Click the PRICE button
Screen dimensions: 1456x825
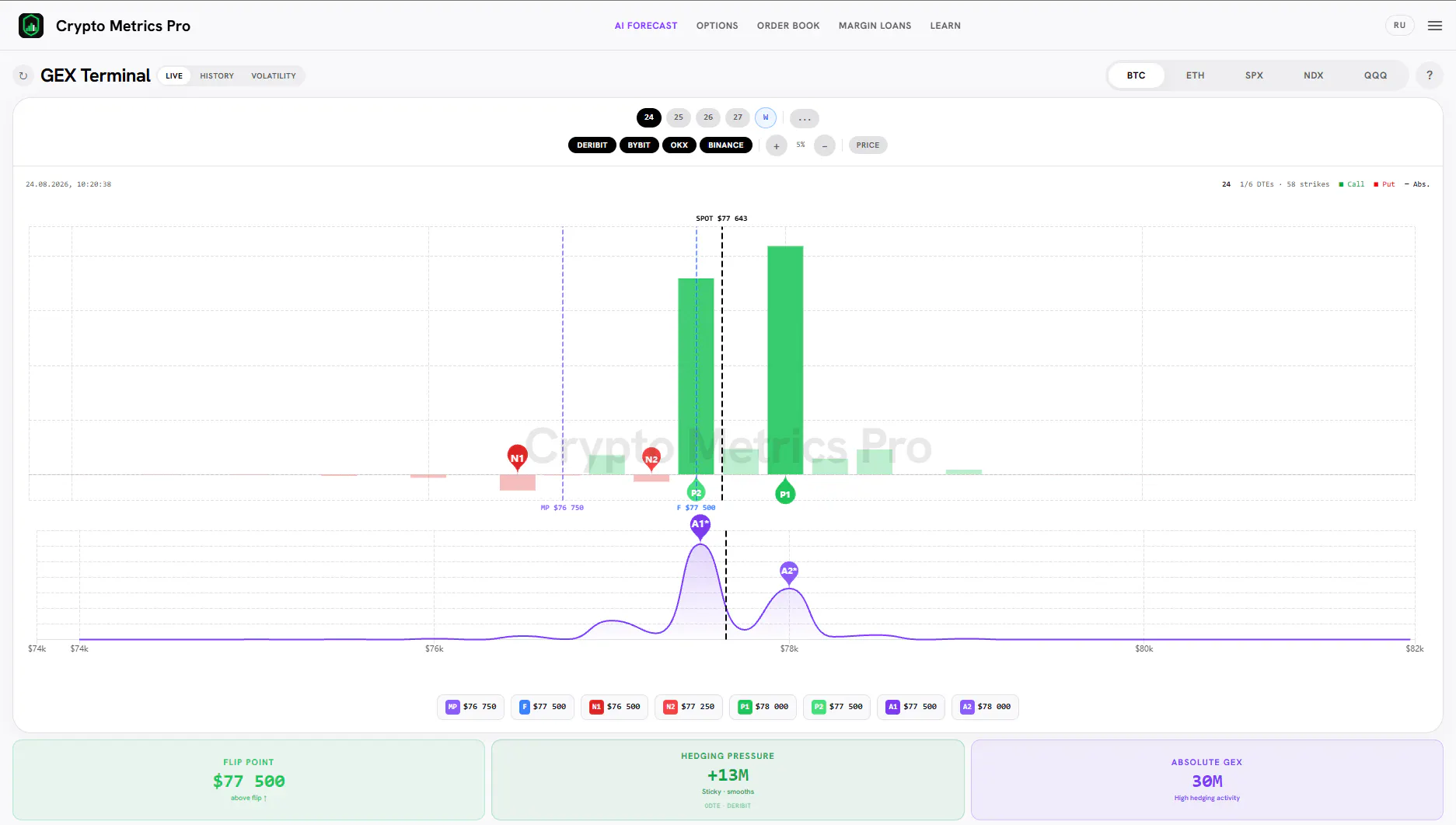[x=868, y=145]
